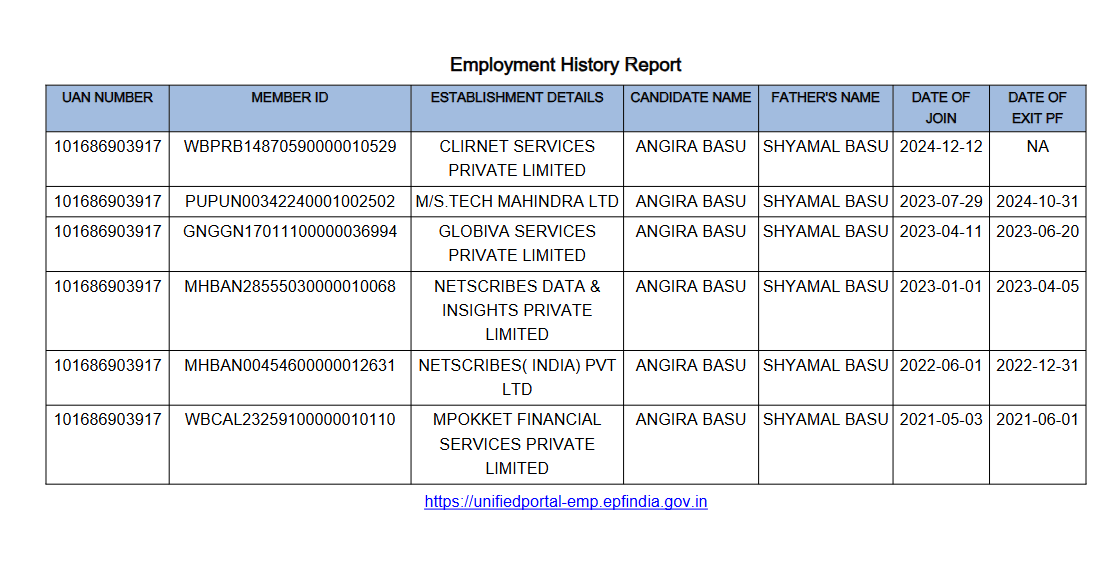Open the unifiedportal-emp.epfindia.gov.in link
The height and width of the screenshot is (582, 1110).
coord(566,501)
